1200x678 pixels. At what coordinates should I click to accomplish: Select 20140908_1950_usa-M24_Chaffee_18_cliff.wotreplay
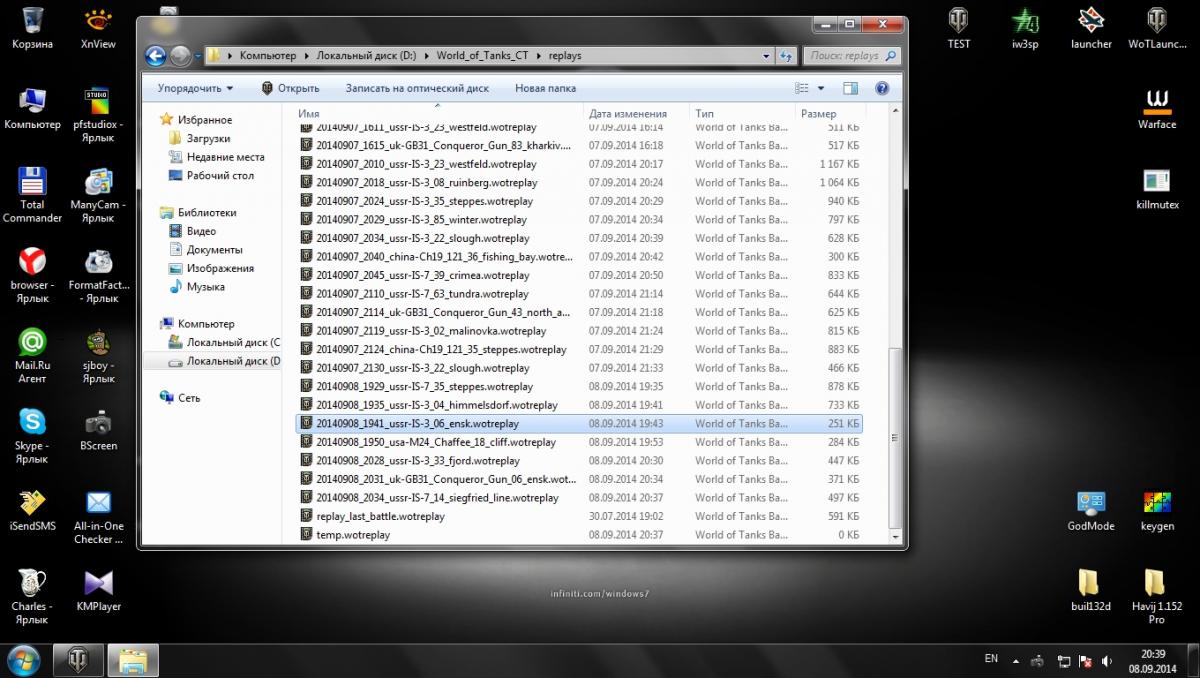[x=580, y=442]
